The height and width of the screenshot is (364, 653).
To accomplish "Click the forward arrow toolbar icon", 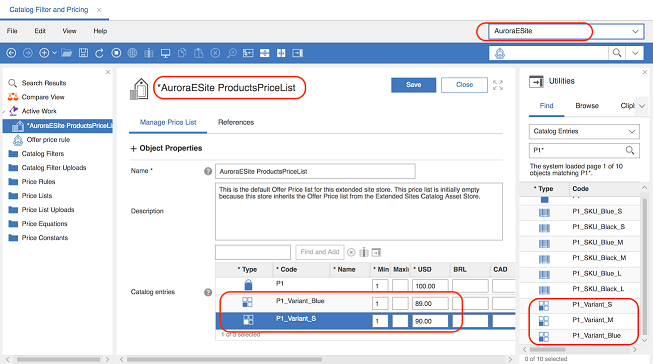I will pos(27,53).
